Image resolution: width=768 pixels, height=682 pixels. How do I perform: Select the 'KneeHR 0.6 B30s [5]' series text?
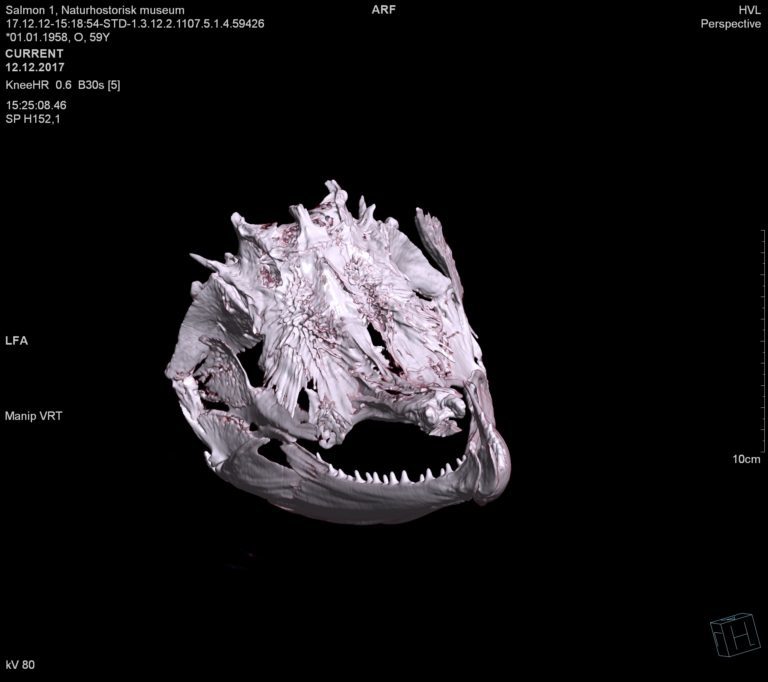click(63, 85)
